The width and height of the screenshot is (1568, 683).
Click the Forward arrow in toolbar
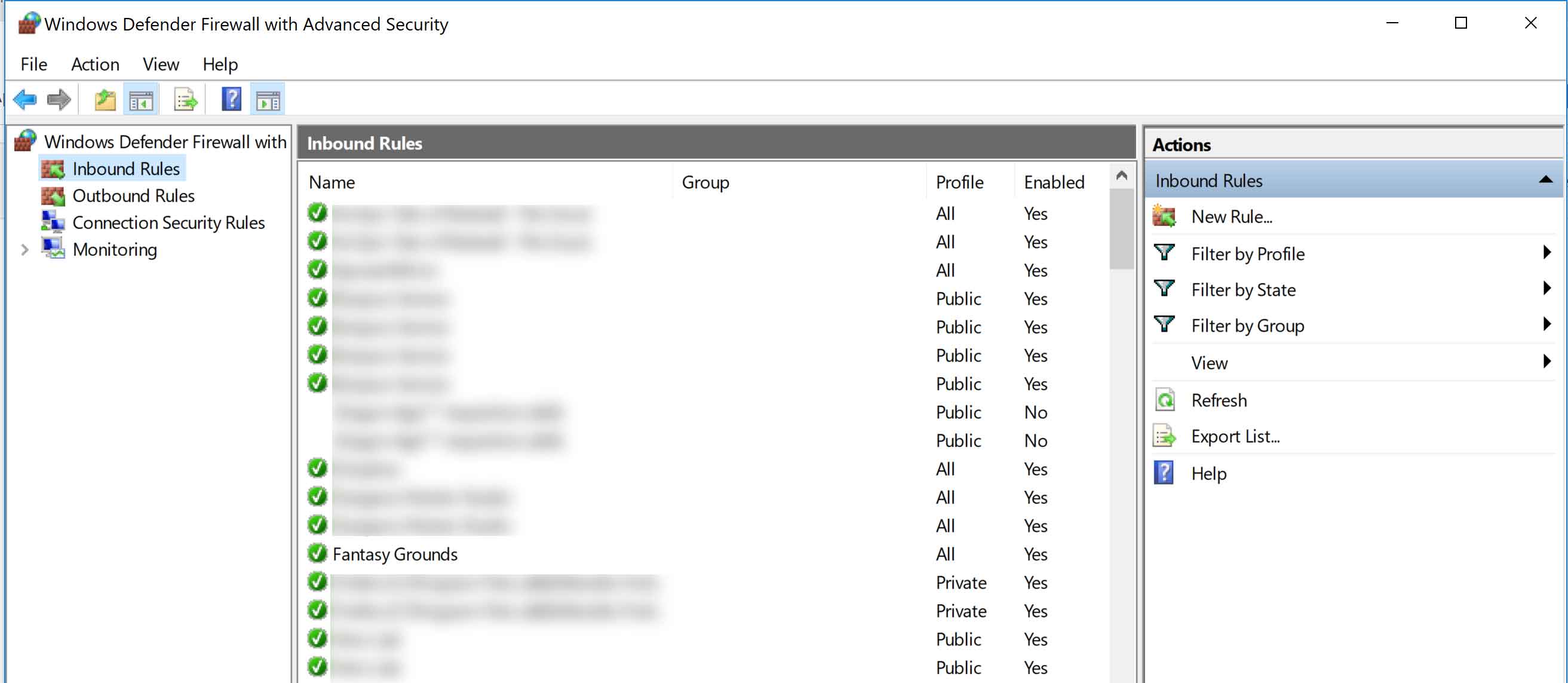click(59, 99)
